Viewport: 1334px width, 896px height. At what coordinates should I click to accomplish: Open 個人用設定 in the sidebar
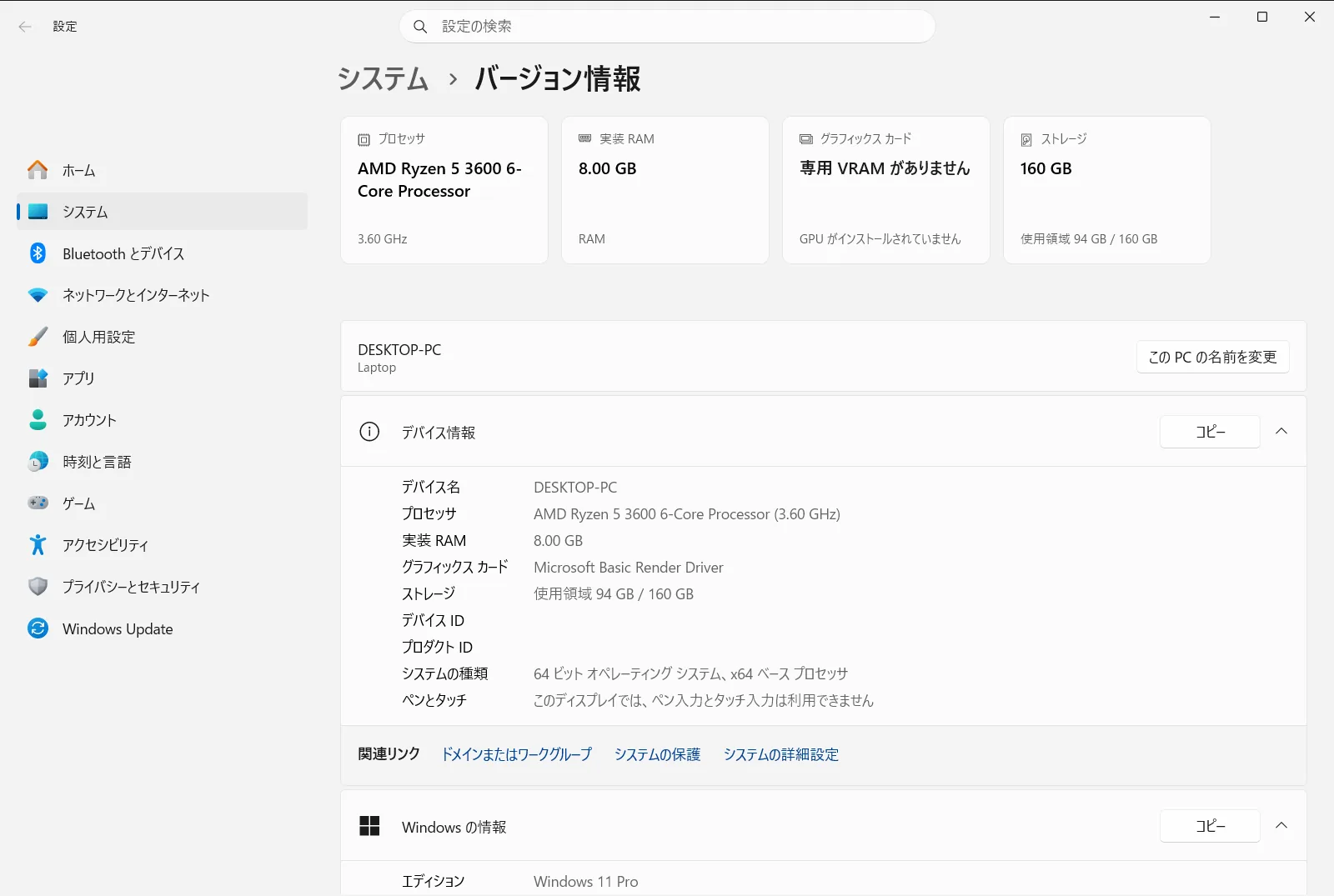162,337
